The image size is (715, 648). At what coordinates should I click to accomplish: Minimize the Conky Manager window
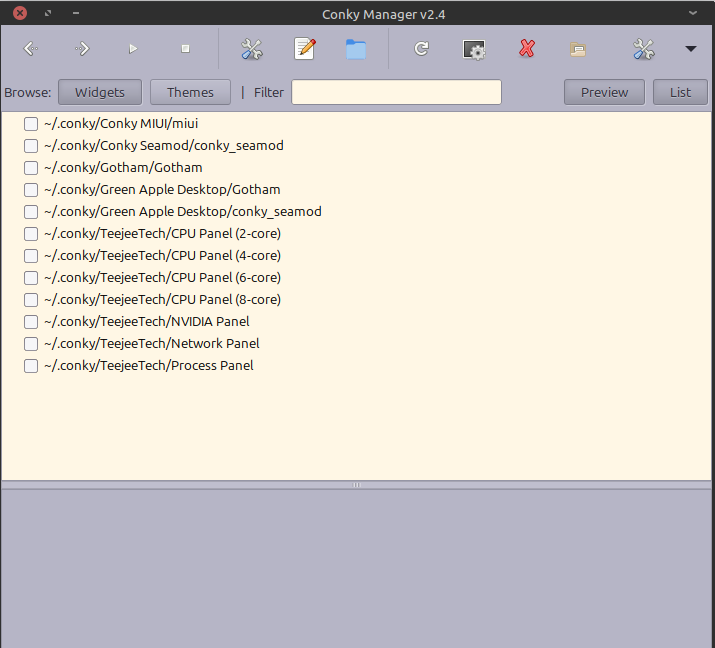76,13
